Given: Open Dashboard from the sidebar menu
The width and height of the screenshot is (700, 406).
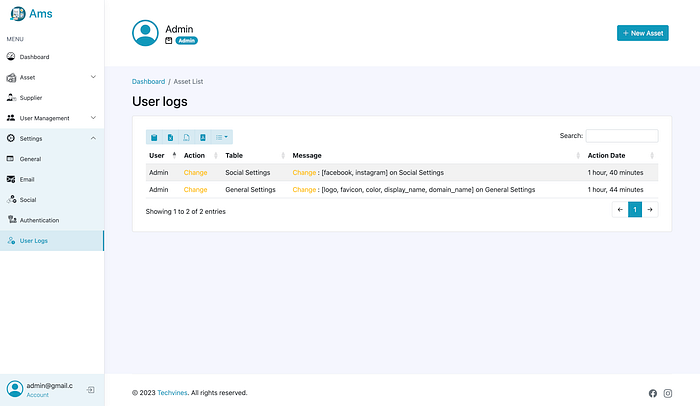Looking at the screenshot, I should tap(52, 57).
